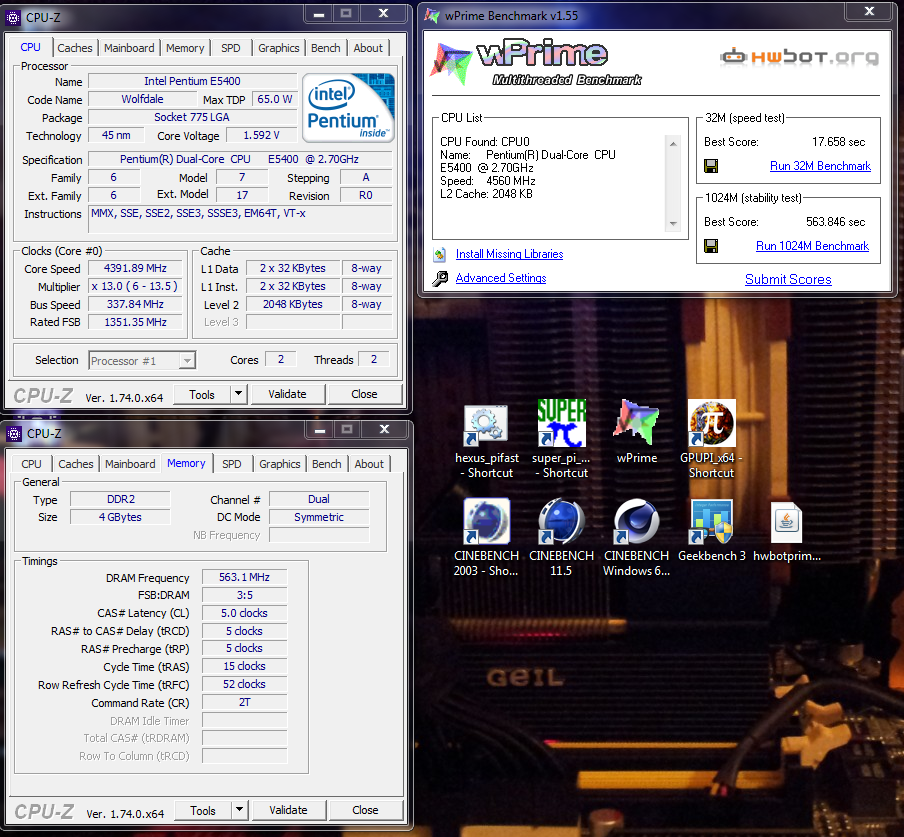Click scroll-up arrow in CPU List box
904x837 pixels.
click(x=673, y=144)
